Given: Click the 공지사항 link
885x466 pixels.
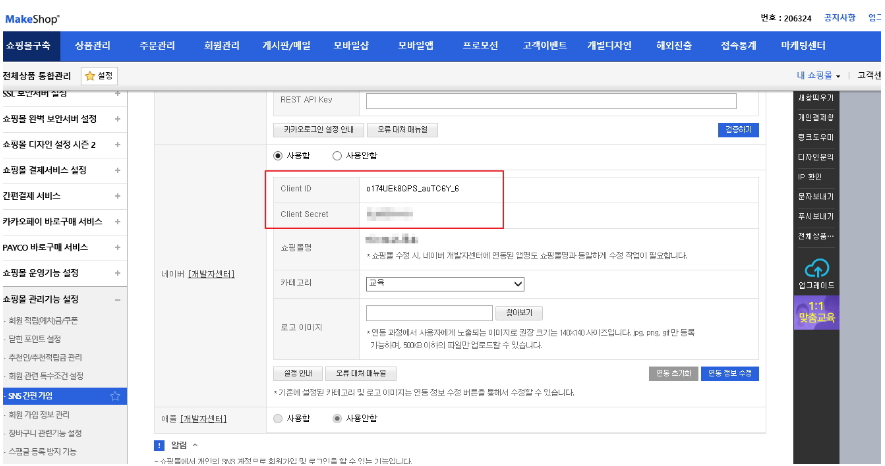Looking at the screenshot, I should click(x=840, y=18).
